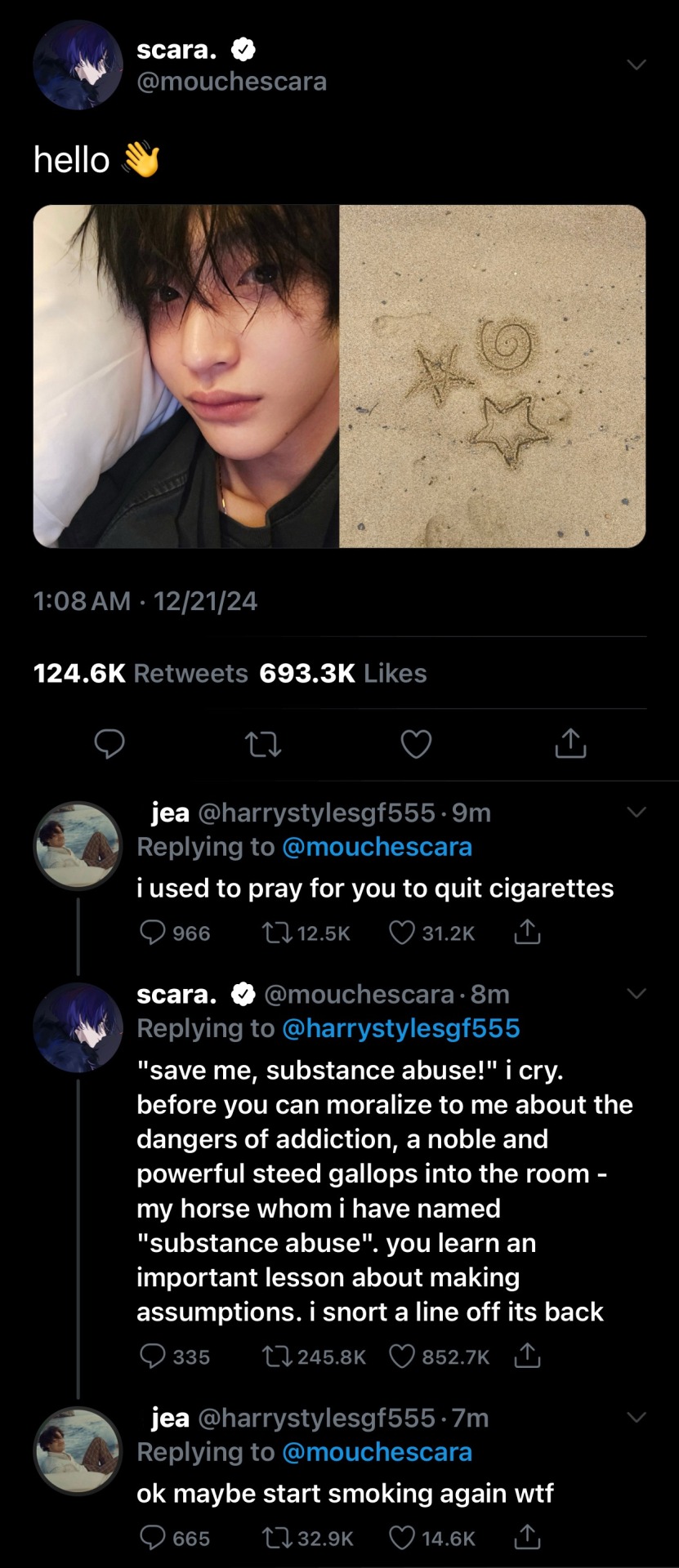Retweet the main "hello" tweet

pyautogui.click(x=263, y=744)
